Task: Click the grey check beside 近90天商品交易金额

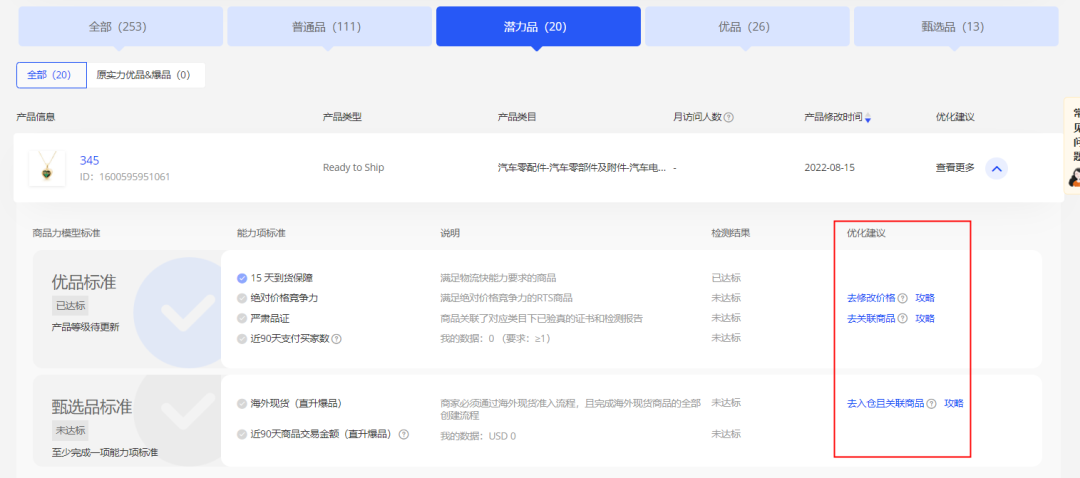Action: coord(242,435)
